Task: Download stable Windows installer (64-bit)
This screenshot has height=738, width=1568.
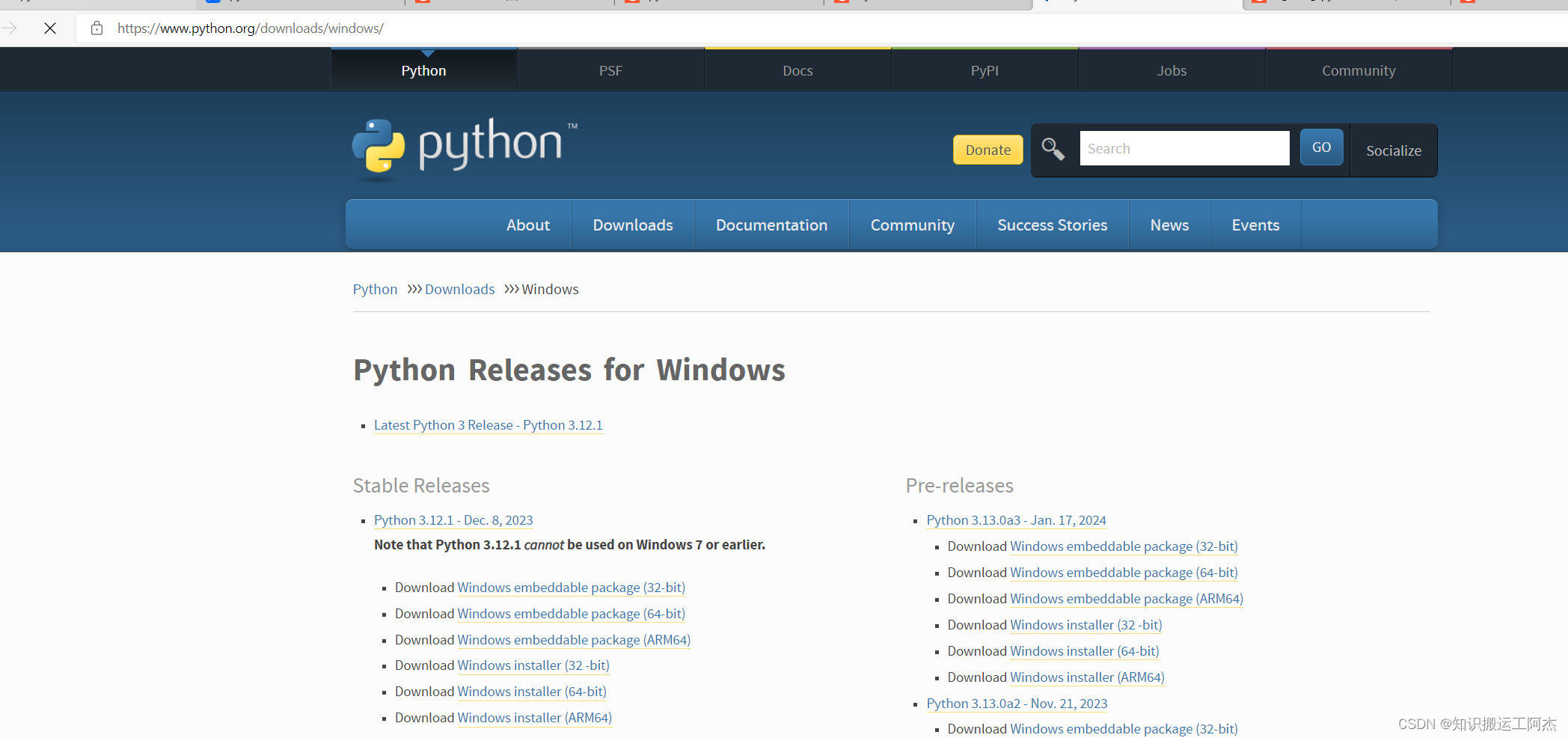Action: coord(532,692)
